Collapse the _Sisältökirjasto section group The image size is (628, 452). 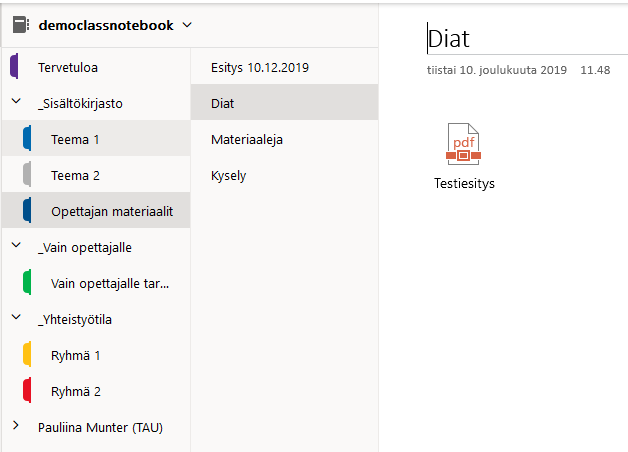click(x=15, y=103)
